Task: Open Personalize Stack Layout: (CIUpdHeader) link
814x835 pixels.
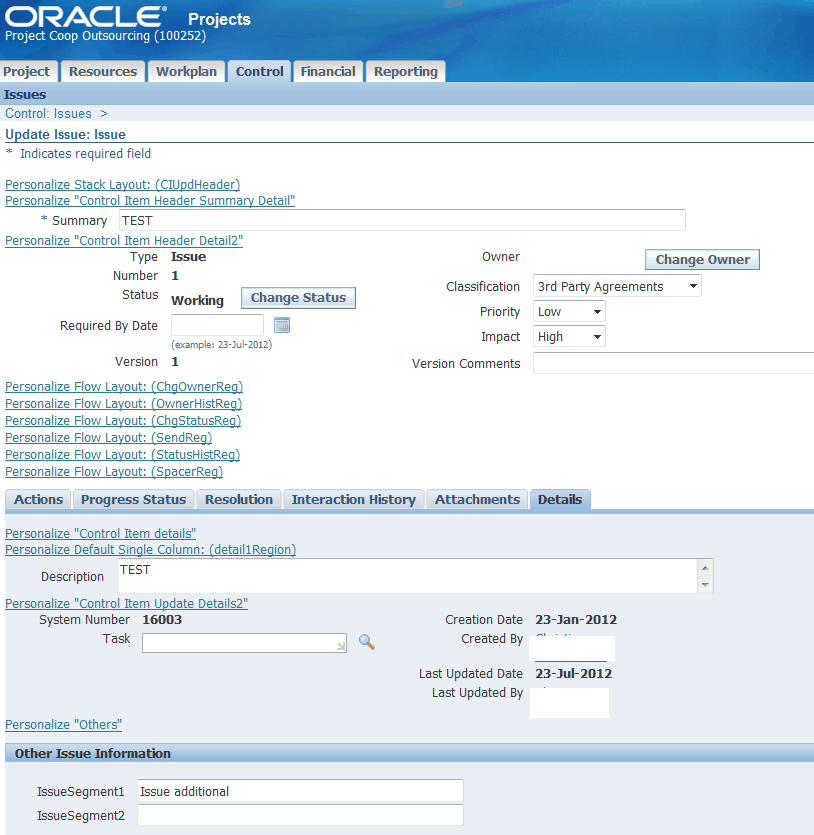Action: point(122,184)
